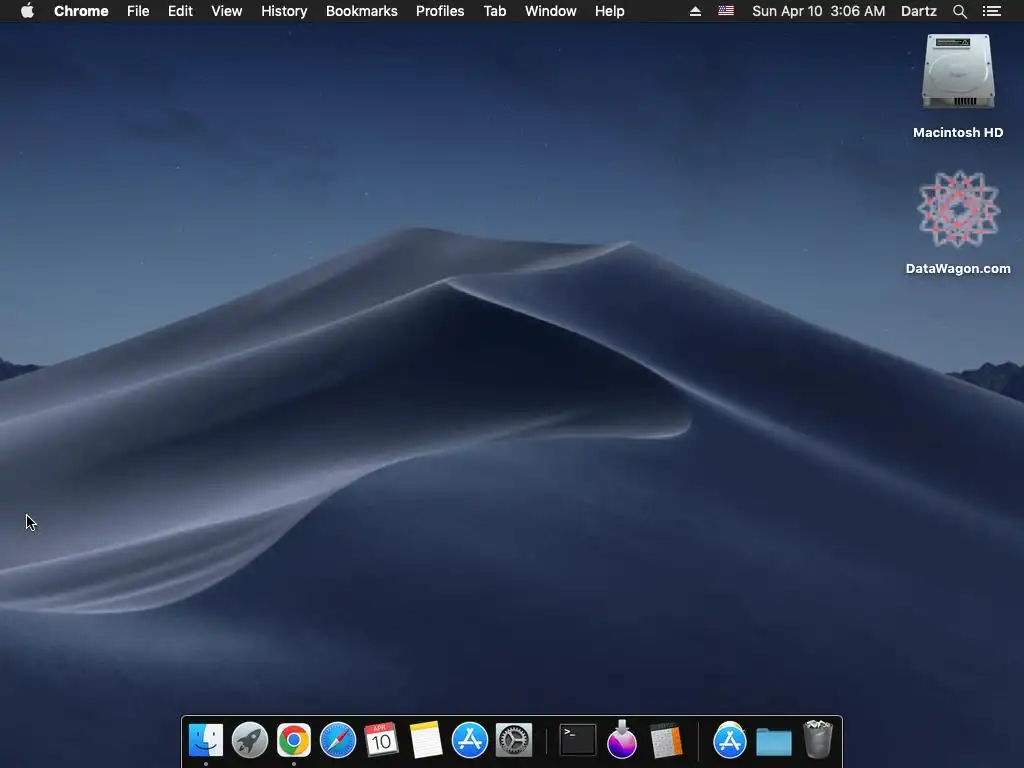1024x768 pixels.
Task: Open the US flag input source menu
Action: tap(726, 11)
